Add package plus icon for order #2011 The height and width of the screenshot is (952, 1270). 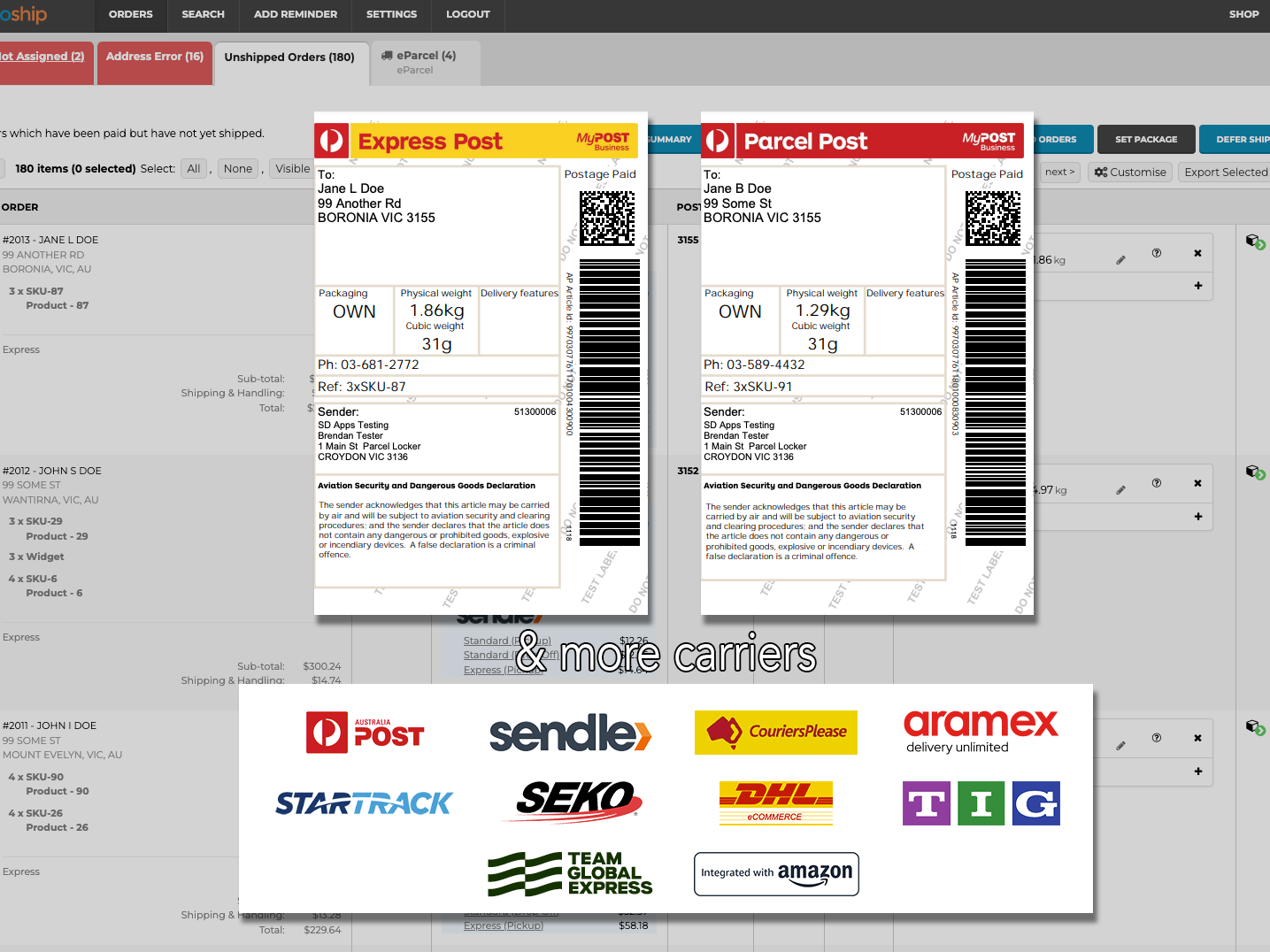click(1198, 772)
